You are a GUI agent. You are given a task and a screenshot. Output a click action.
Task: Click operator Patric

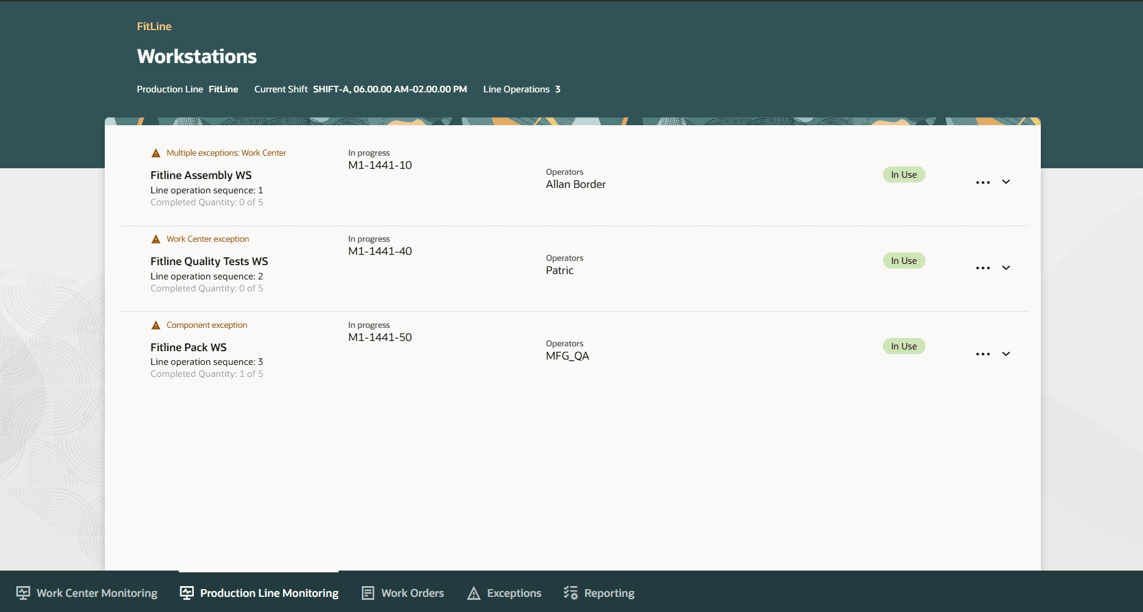tap(560, 270)
